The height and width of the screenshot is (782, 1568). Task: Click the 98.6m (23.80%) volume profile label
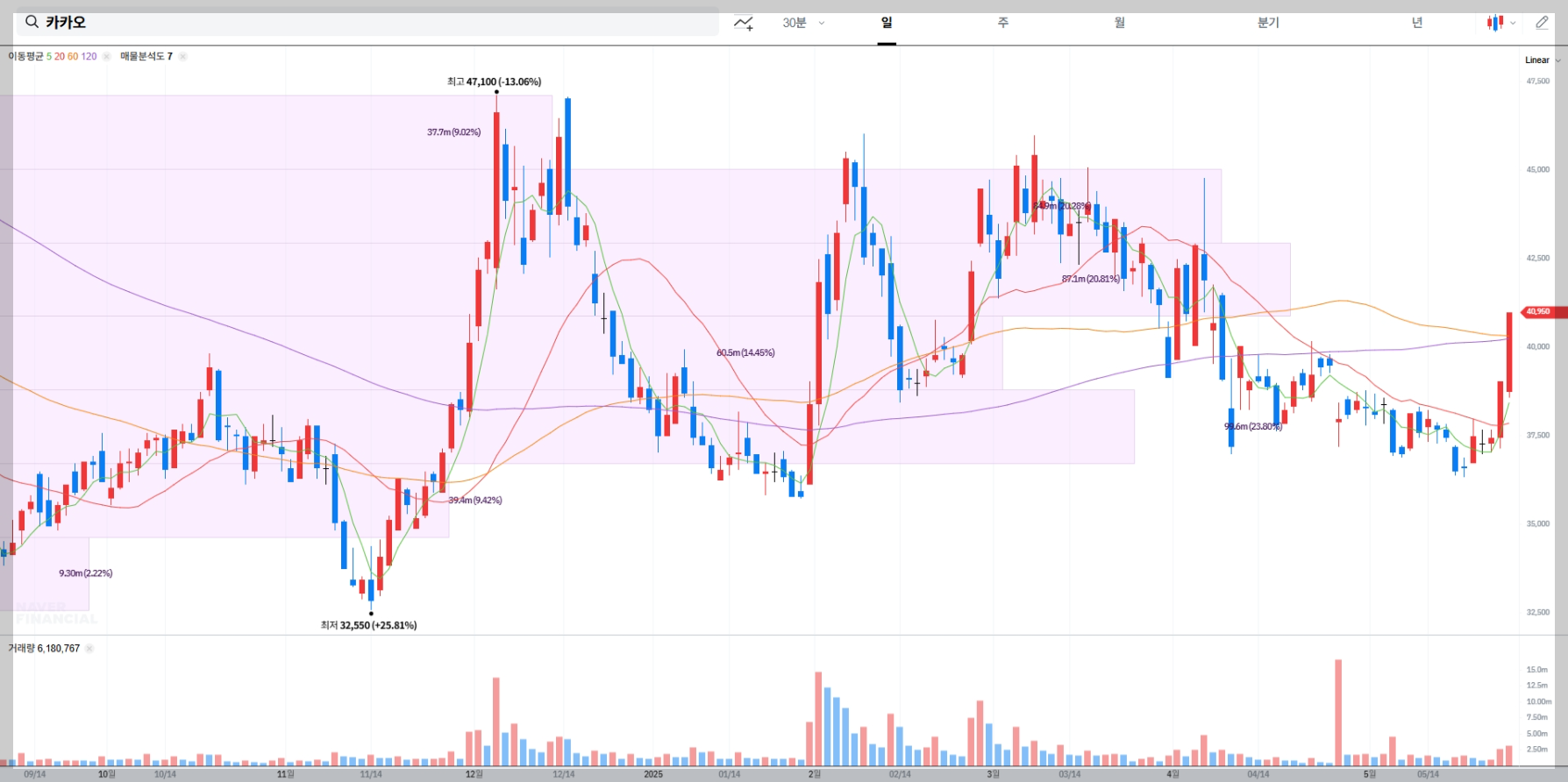point(1253,427)
